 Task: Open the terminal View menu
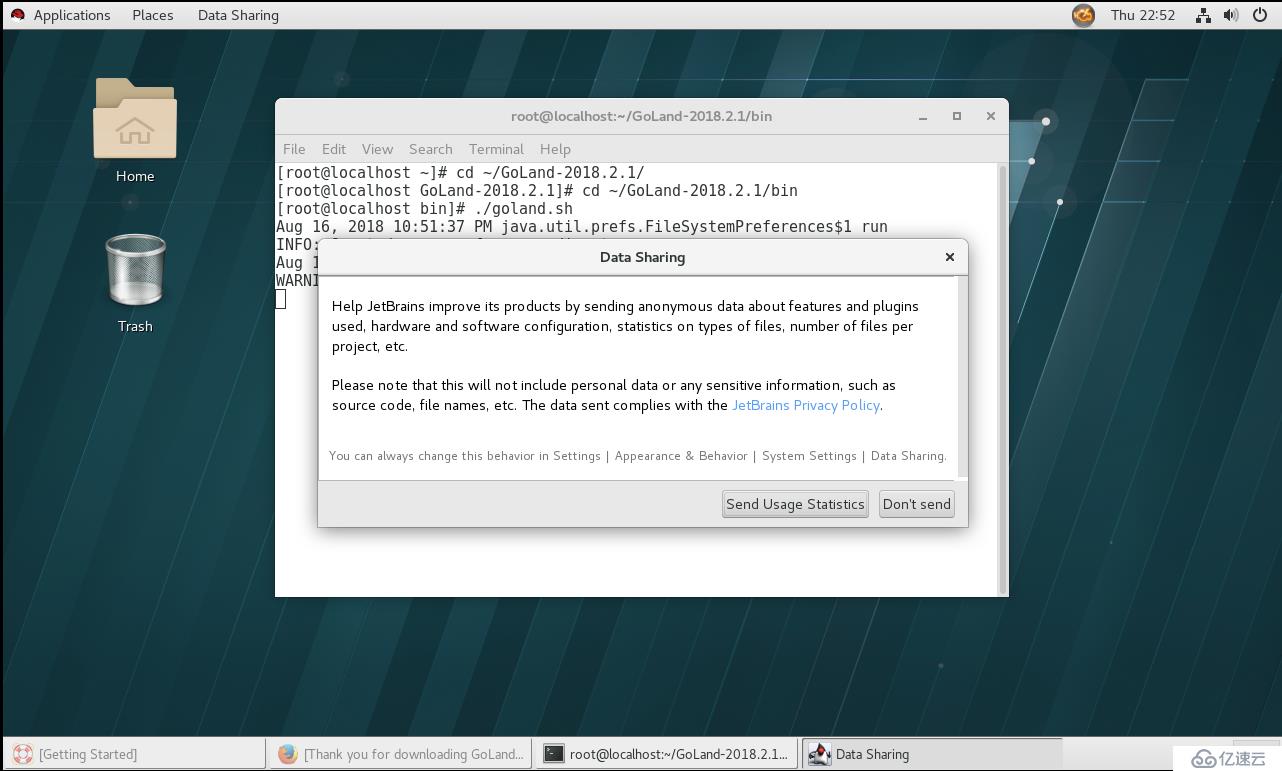point(377,149)
